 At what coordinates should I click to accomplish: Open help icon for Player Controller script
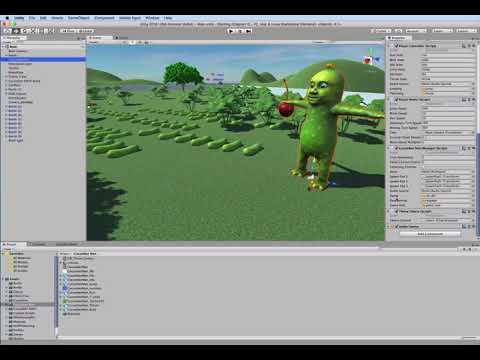(464, 46)
